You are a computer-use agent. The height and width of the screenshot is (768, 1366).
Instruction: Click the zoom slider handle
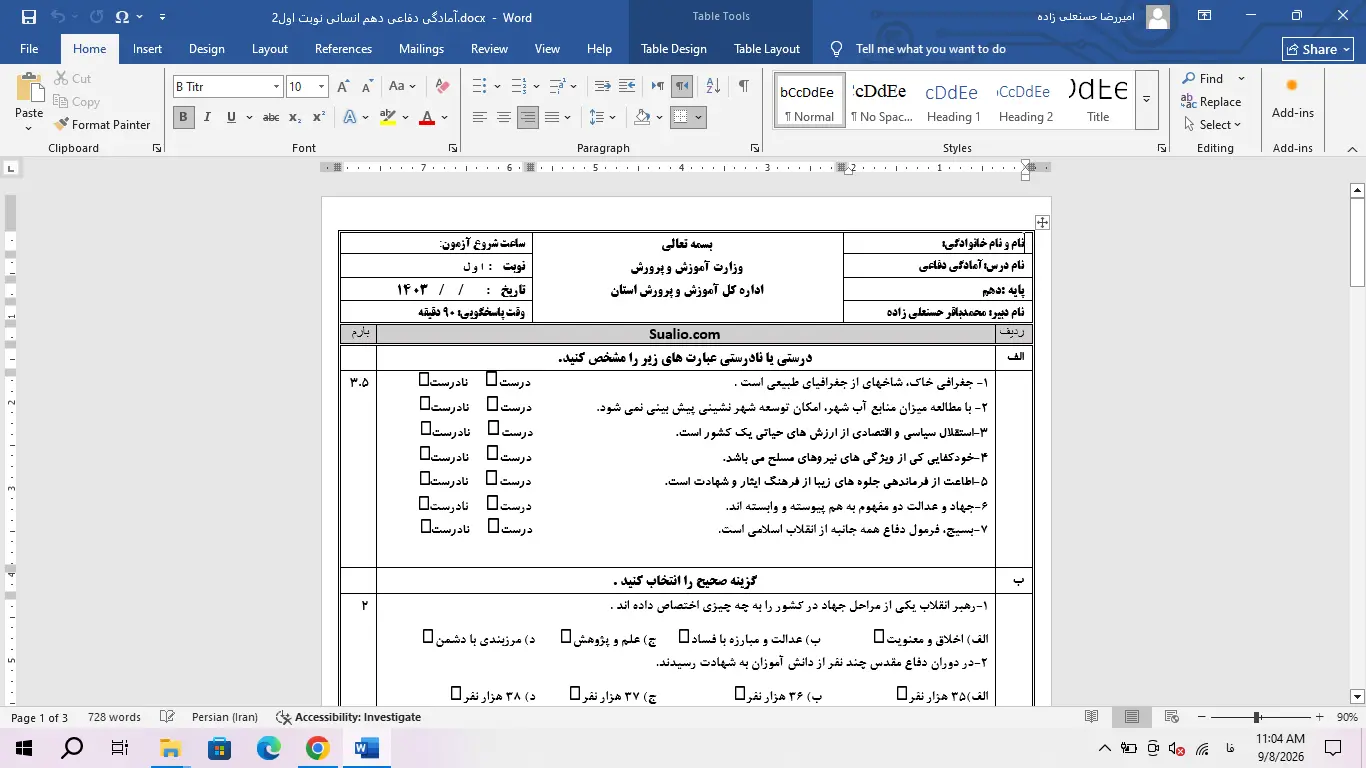point(1256,717)
